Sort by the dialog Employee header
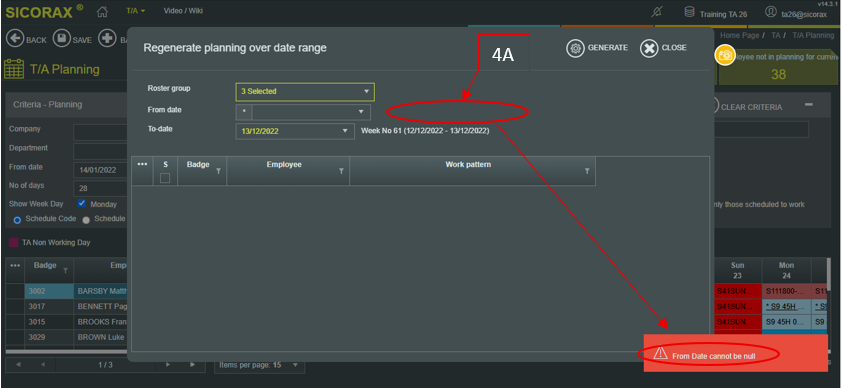Viewport: 842px width, 388px height. pos(284,164)
